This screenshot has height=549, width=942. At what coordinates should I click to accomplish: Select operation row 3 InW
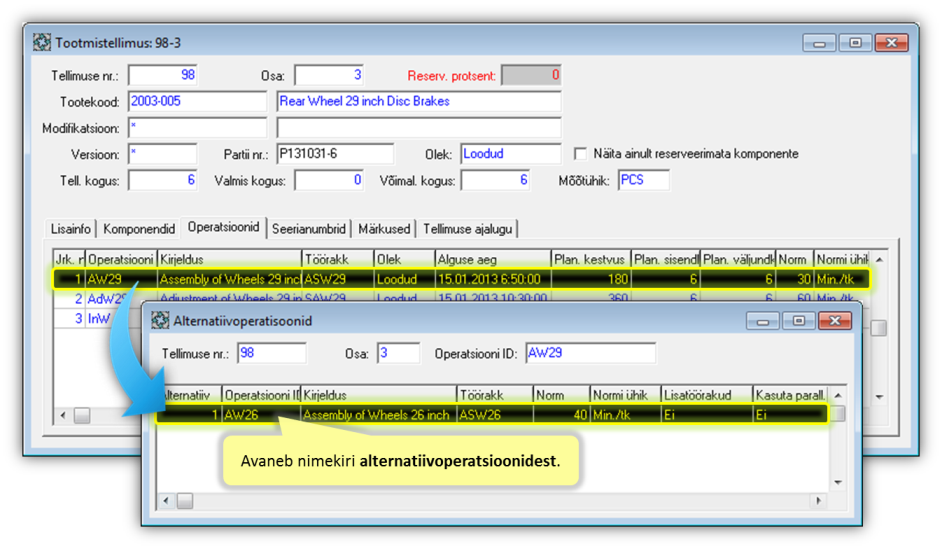tap(97, 318)
